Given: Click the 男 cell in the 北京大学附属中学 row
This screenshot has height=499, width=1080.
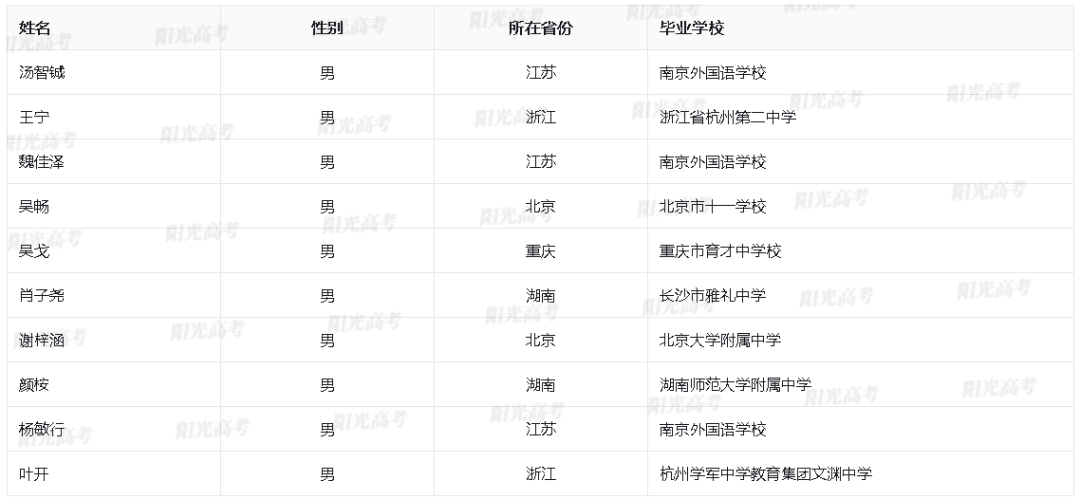Looking at the screenshot, I should 327,340.
